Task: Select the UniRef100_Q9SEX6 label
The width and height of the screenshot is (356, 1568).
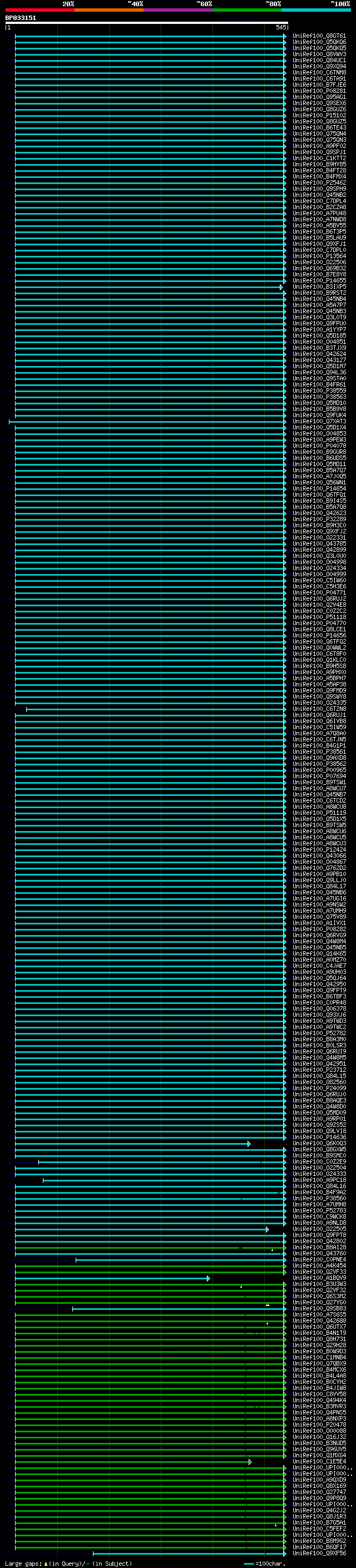Action: coord(319,103)
